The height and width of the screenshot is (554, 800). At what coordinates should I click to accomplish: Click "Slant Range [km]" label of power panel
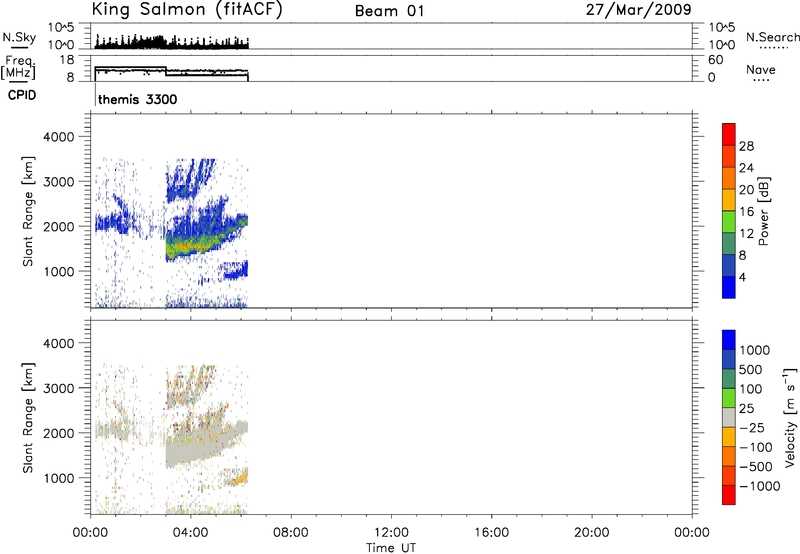28,211
